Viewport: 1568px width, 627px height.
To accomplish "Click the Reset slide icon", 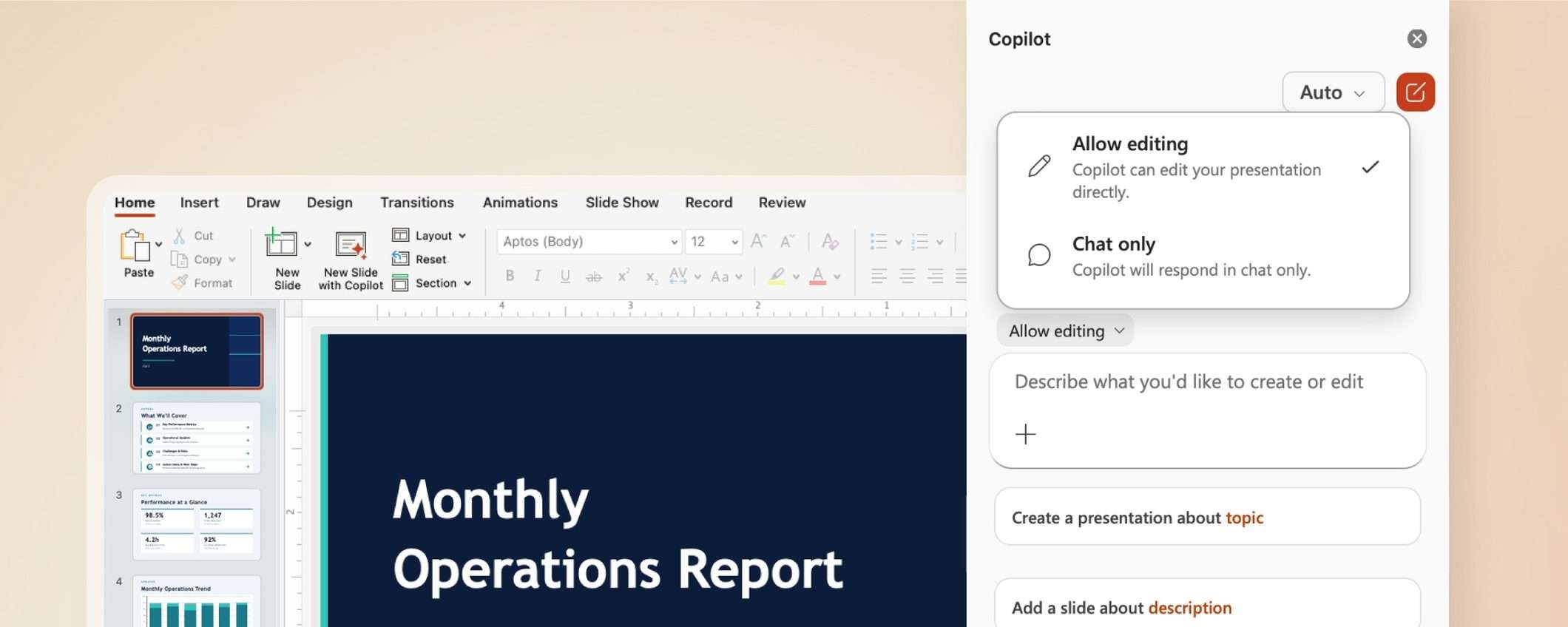I will point(400,259).
